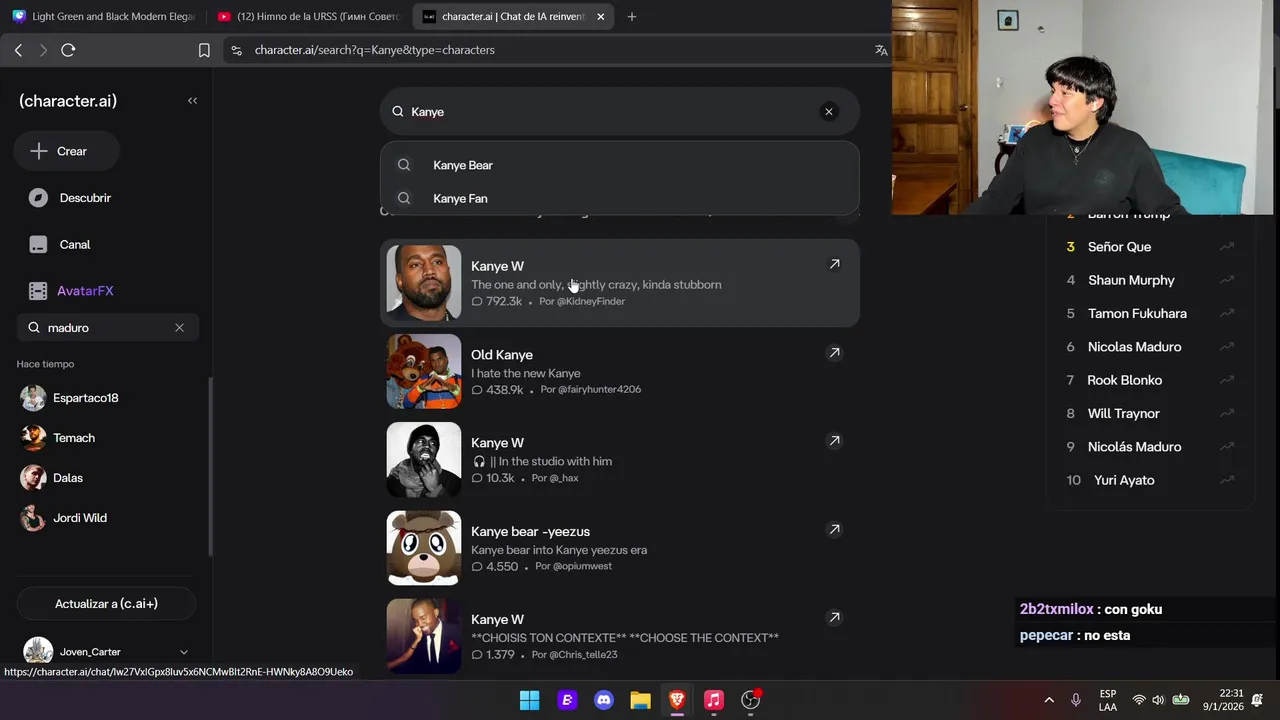Show hidden system tray icons

pos(1049,700)
